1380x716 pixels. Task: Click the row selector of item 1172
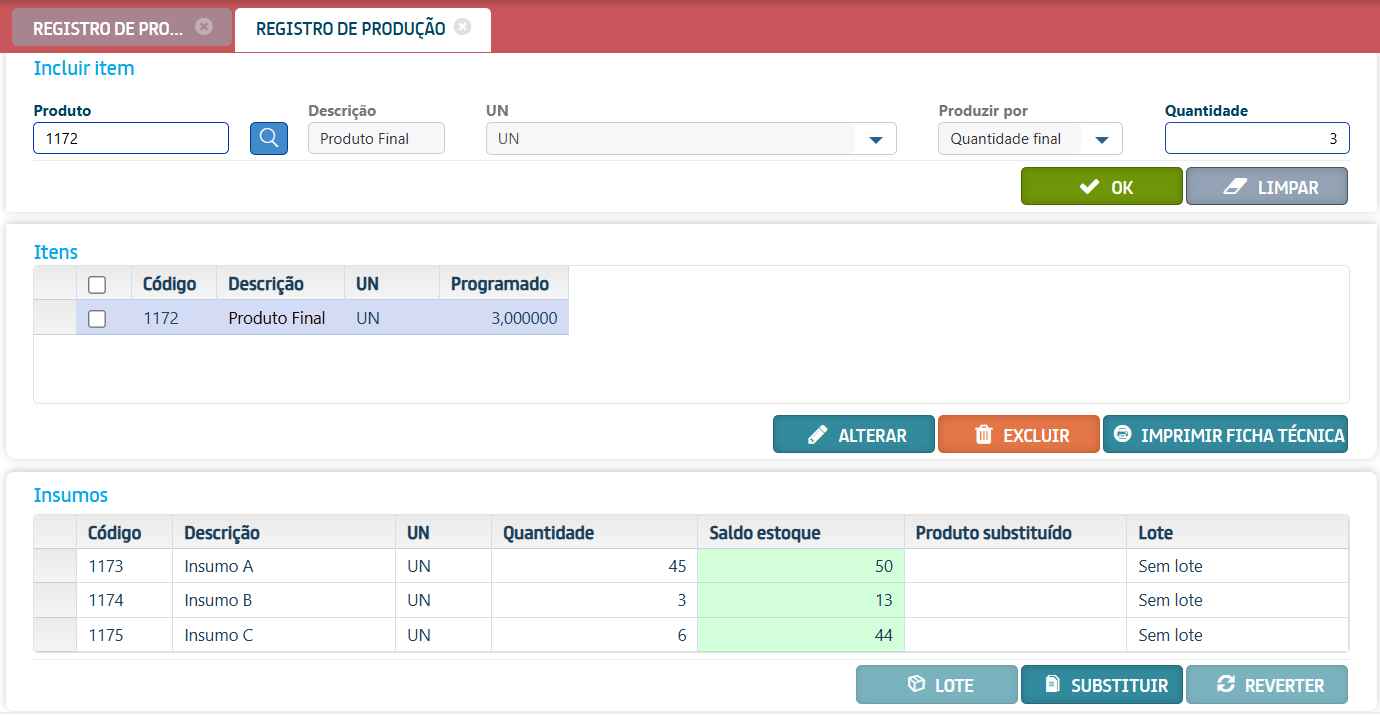tap(55, 318)
